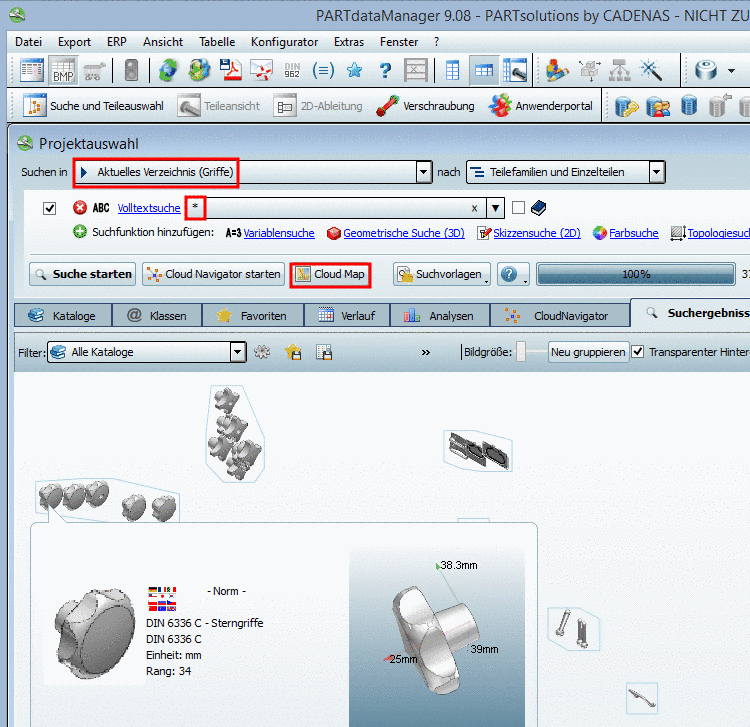Open the Export menu

74,42
